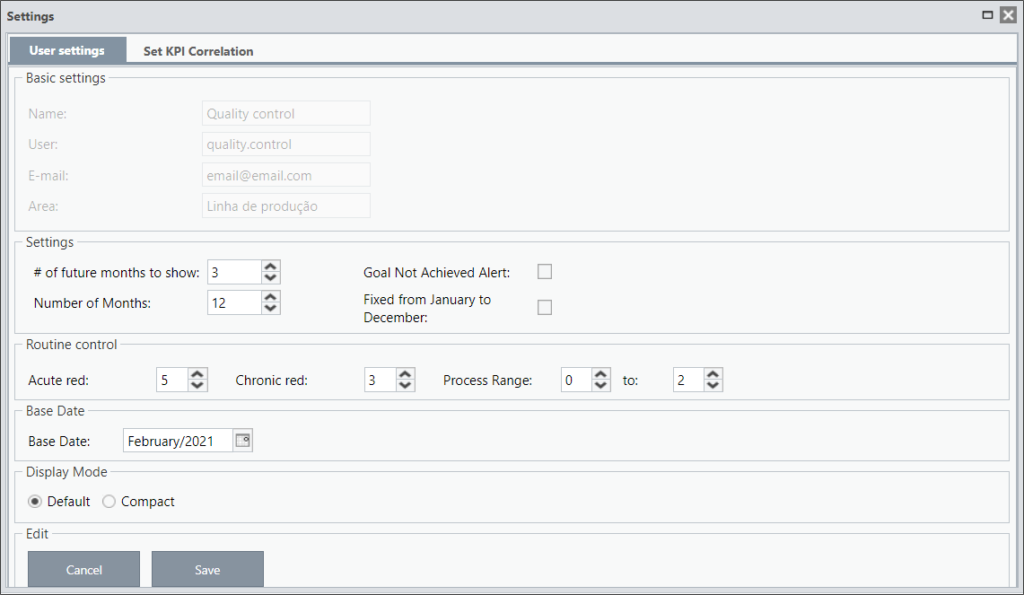Click the Save button

[x=208, y=570]
